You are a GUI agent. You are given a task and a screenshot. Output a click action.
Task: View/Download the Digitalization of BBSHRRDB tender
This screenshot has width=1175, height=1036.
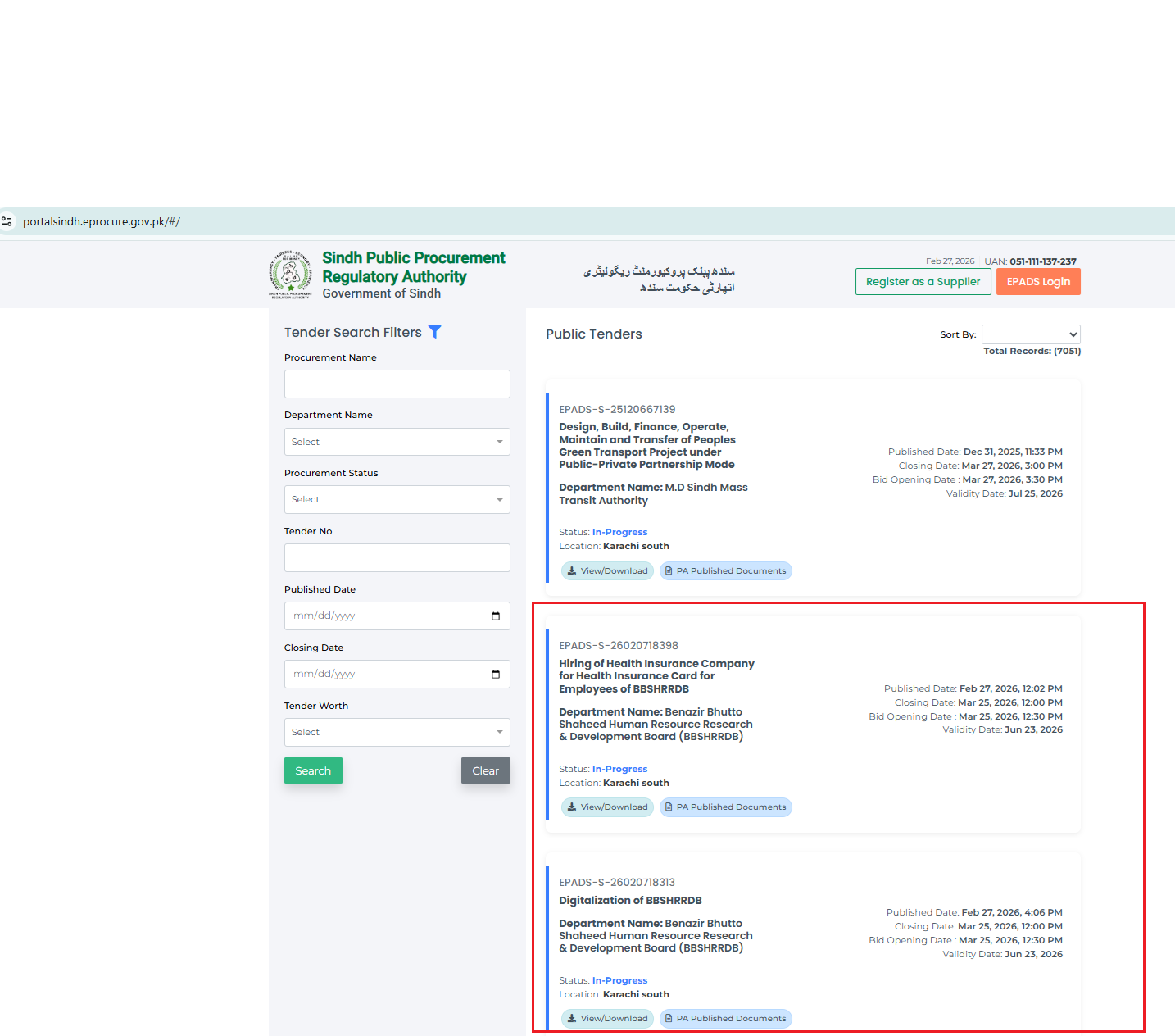pos(607,1019)
